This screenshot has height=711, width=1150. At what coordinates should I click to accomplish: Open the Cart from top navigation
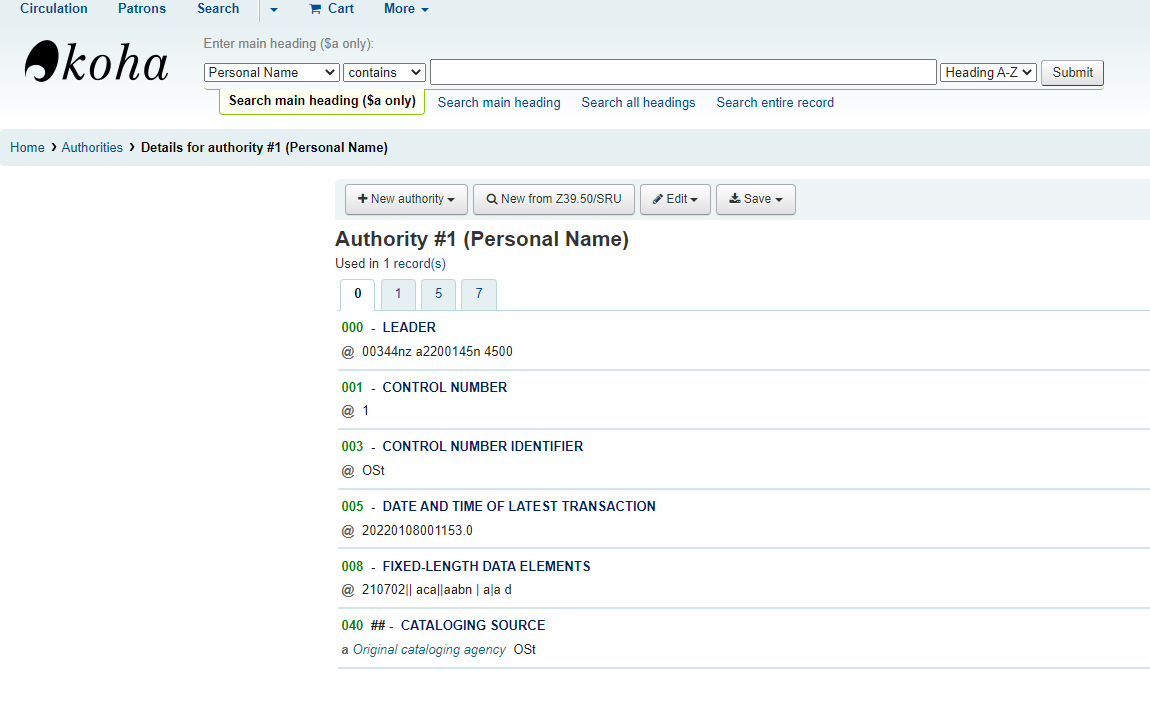pyautogui.click(x=331, y=9)
